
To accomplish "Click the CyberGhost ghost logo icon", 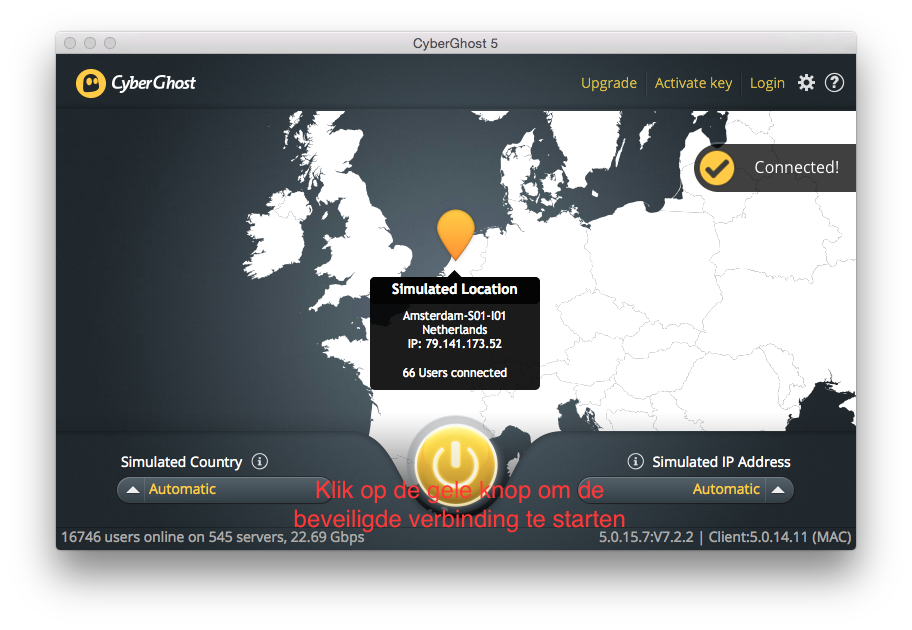I will [x=90, y=83].
